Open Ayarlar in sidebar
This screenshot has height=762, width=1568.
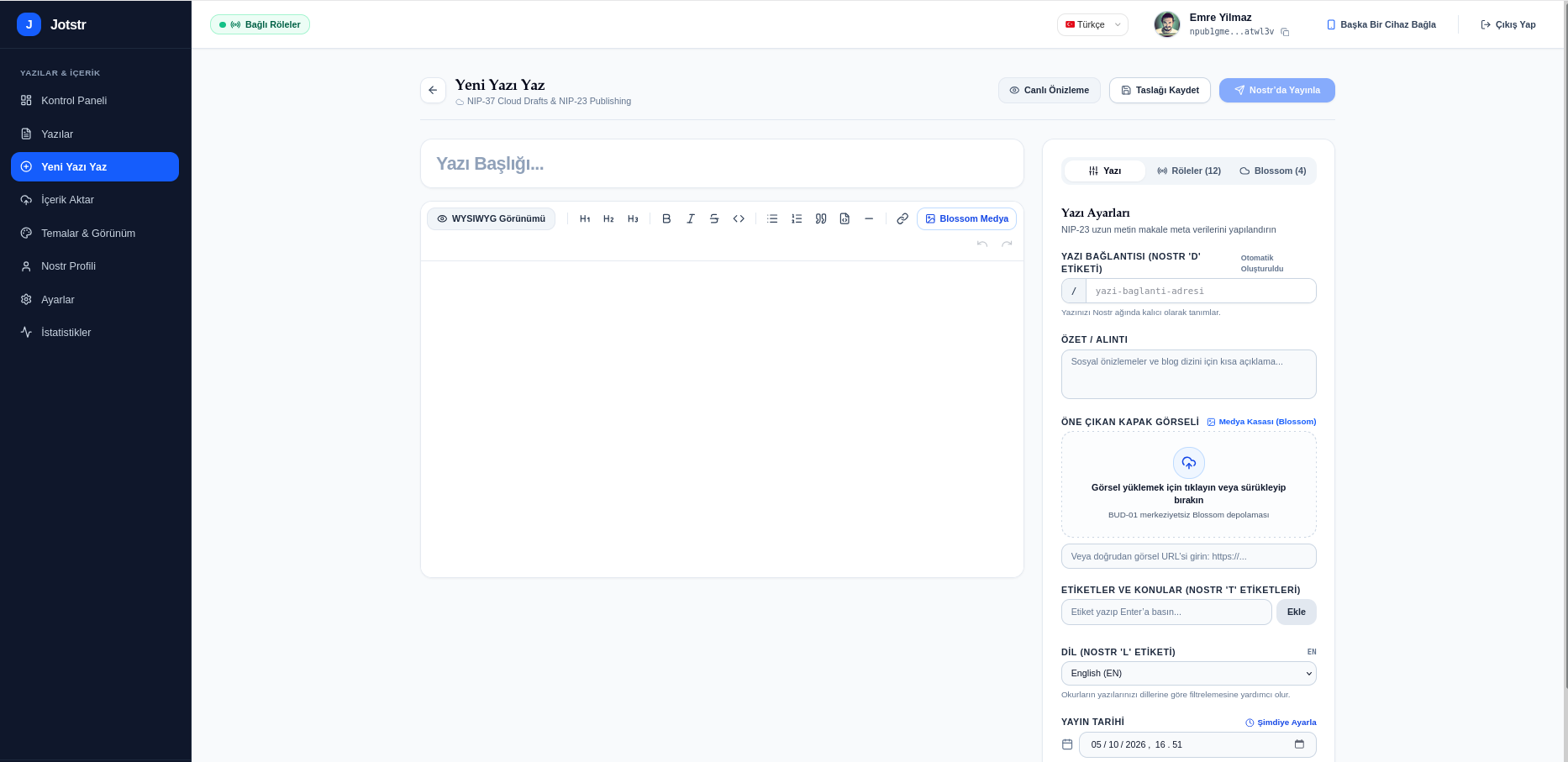tap(95, 299)
